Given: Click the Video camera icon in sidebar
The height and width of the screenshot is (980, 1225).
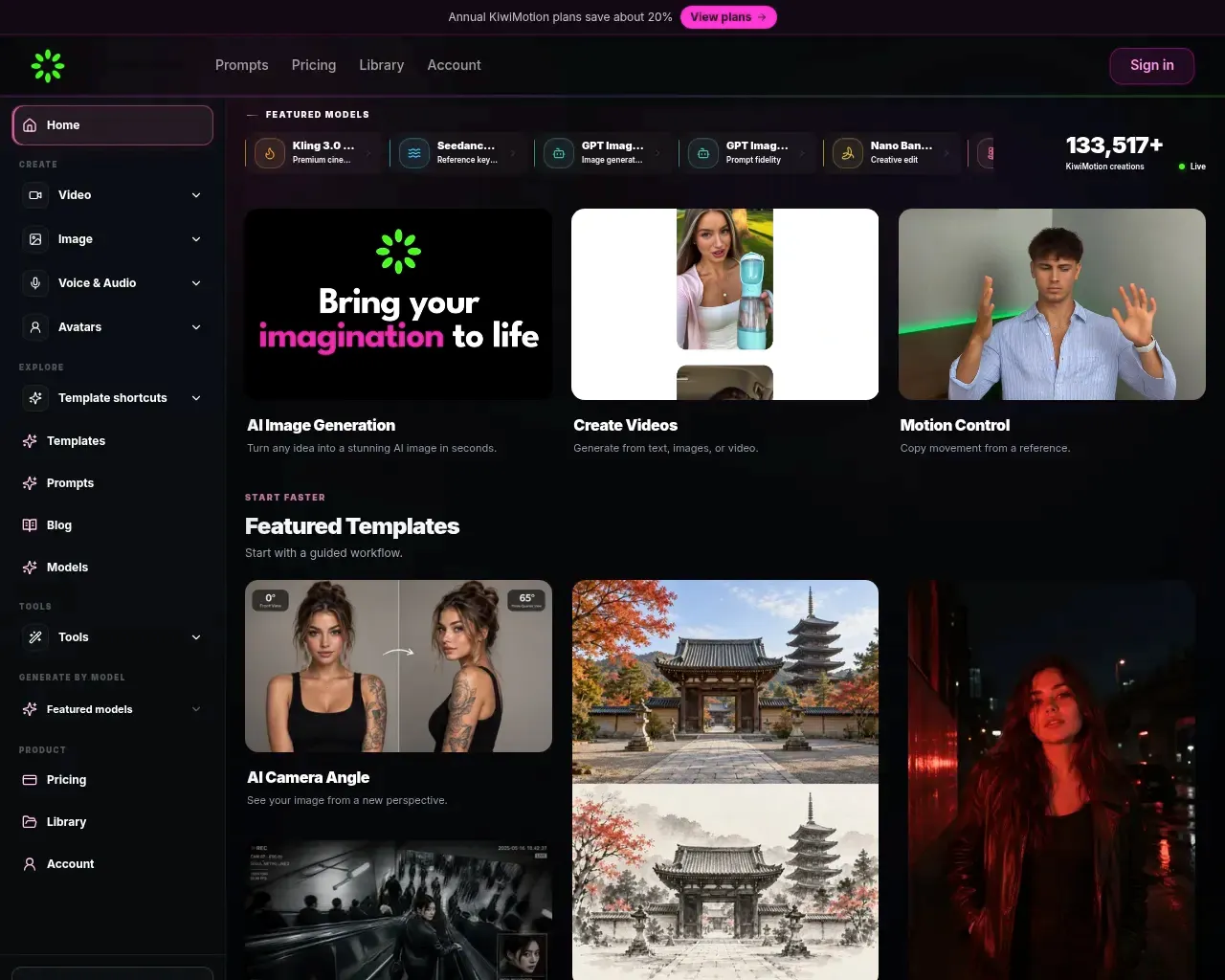Looking at the screenshot, I should (35, 195).
